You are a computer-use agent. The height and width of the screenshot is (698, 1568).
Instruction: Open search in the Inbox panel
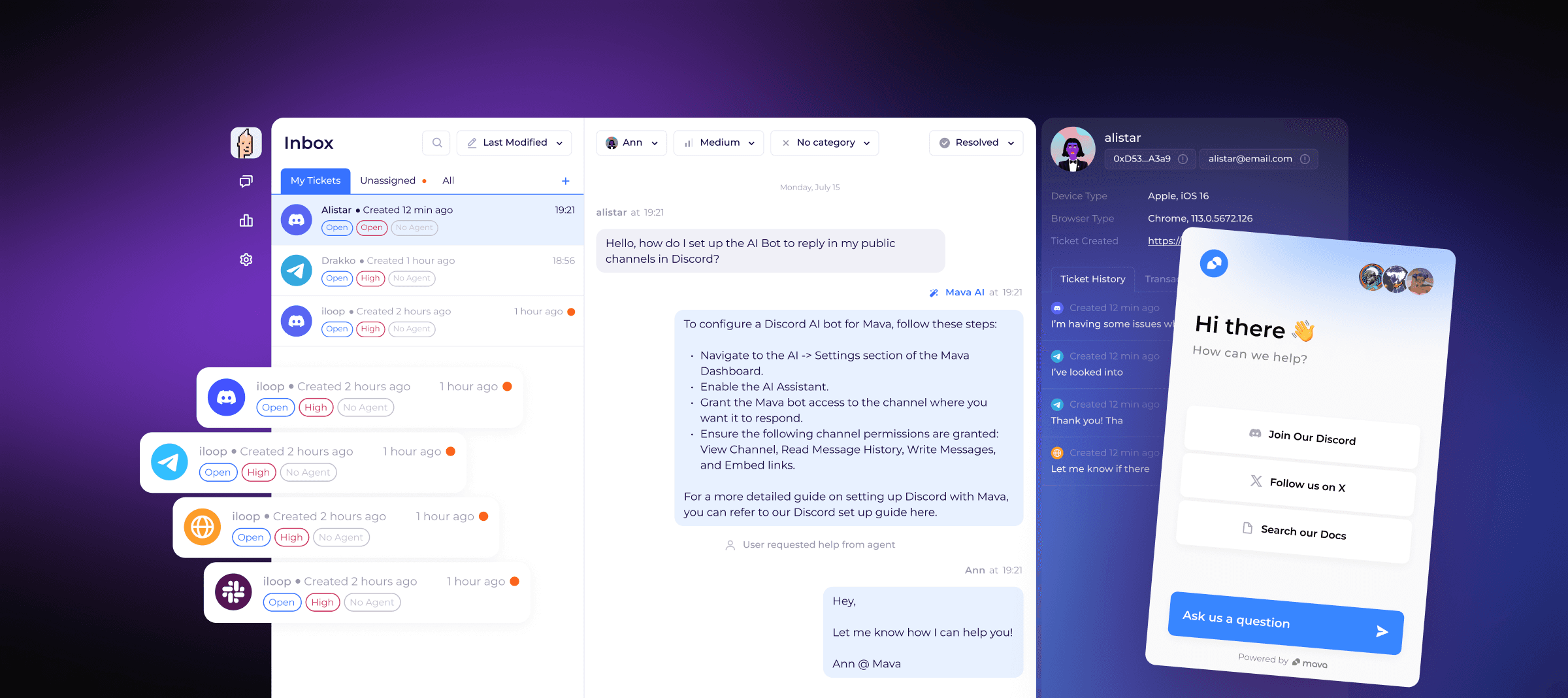436,142
